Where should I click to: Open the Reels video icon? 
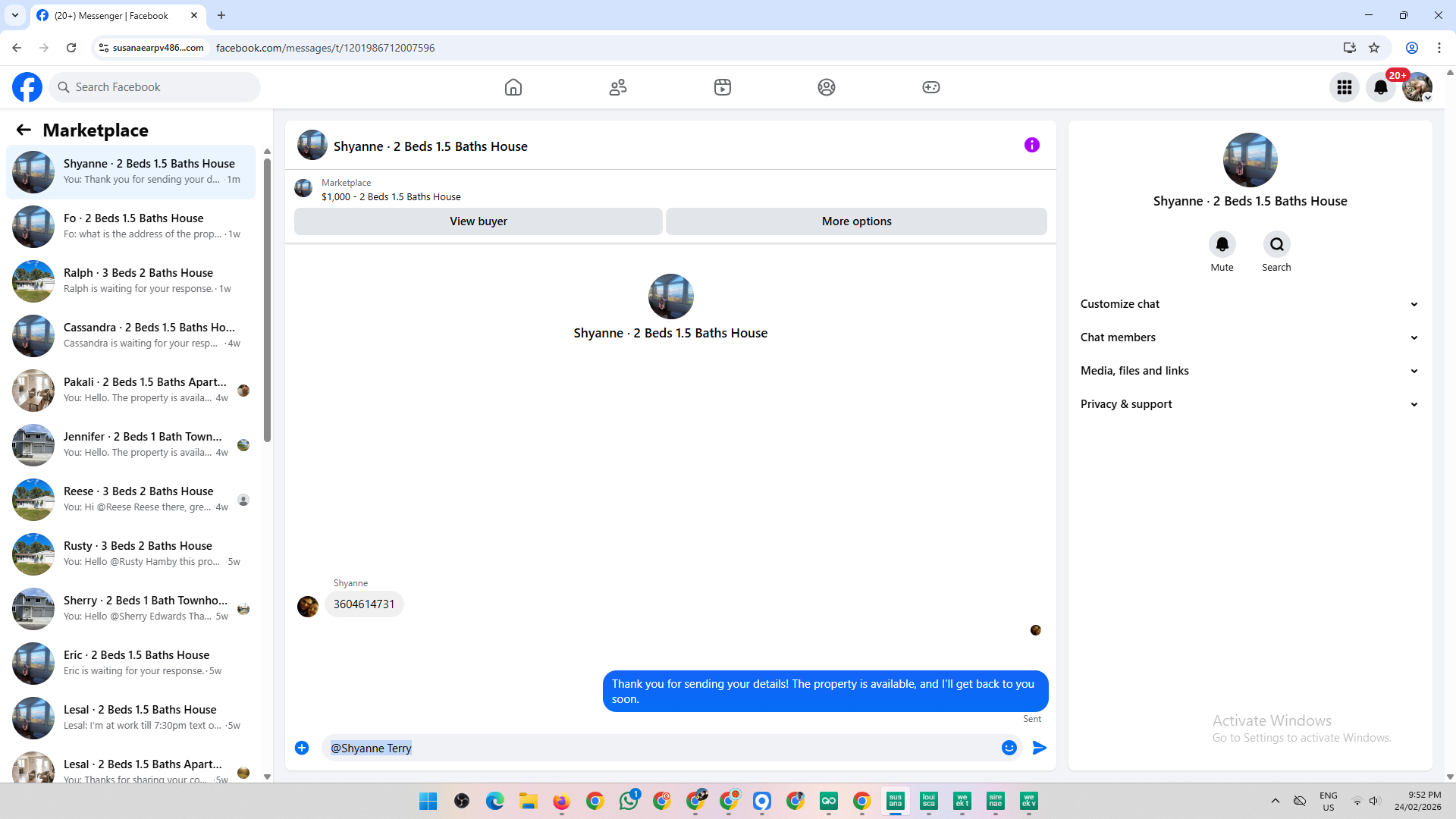pos(723,87)
